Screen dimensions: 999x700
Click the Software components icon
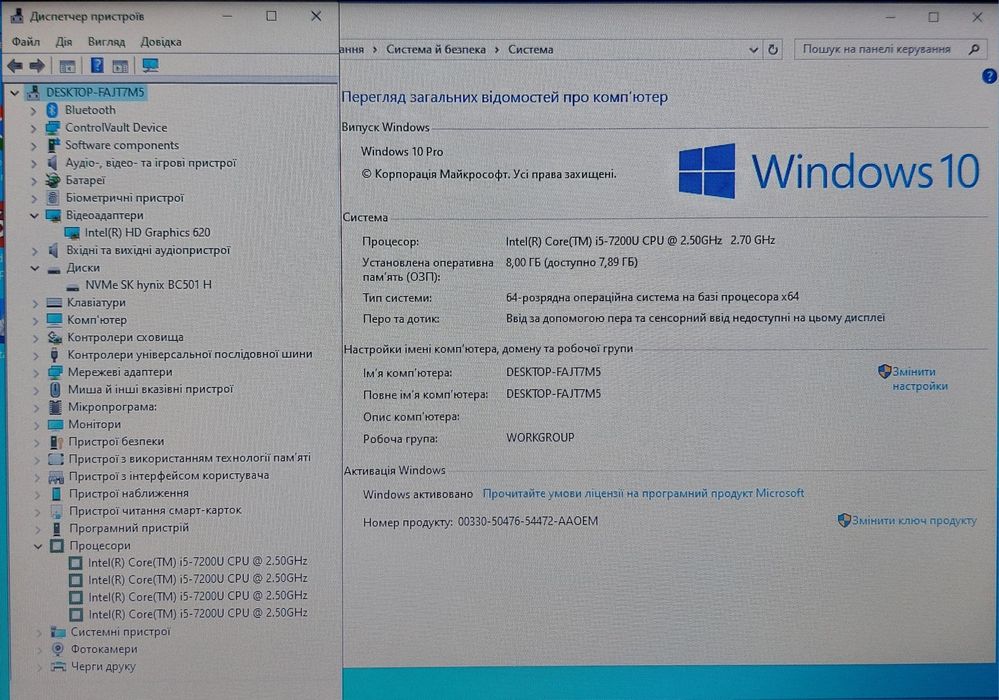pyautogui.click(x=54, y=145)
